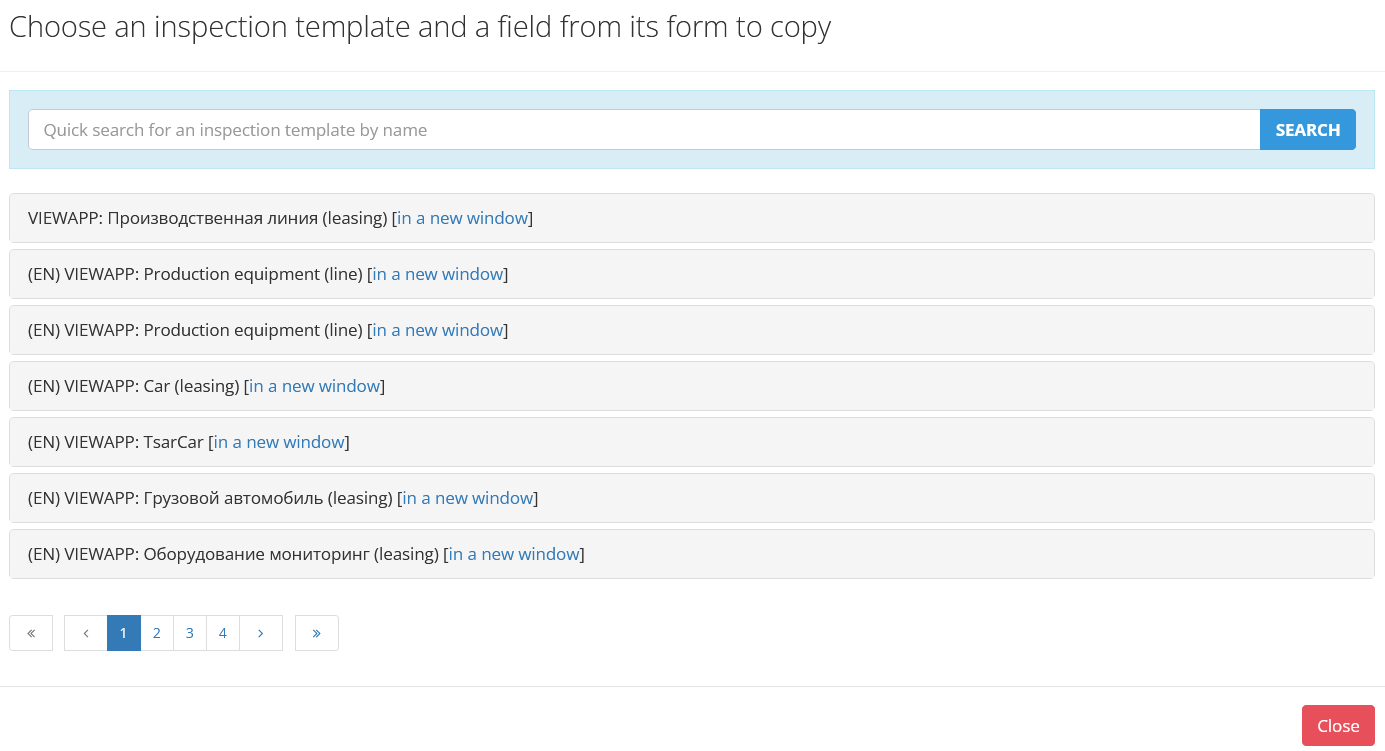
Task: Open Оборудование мониторинг in a new window
Action: click(514, 554)
